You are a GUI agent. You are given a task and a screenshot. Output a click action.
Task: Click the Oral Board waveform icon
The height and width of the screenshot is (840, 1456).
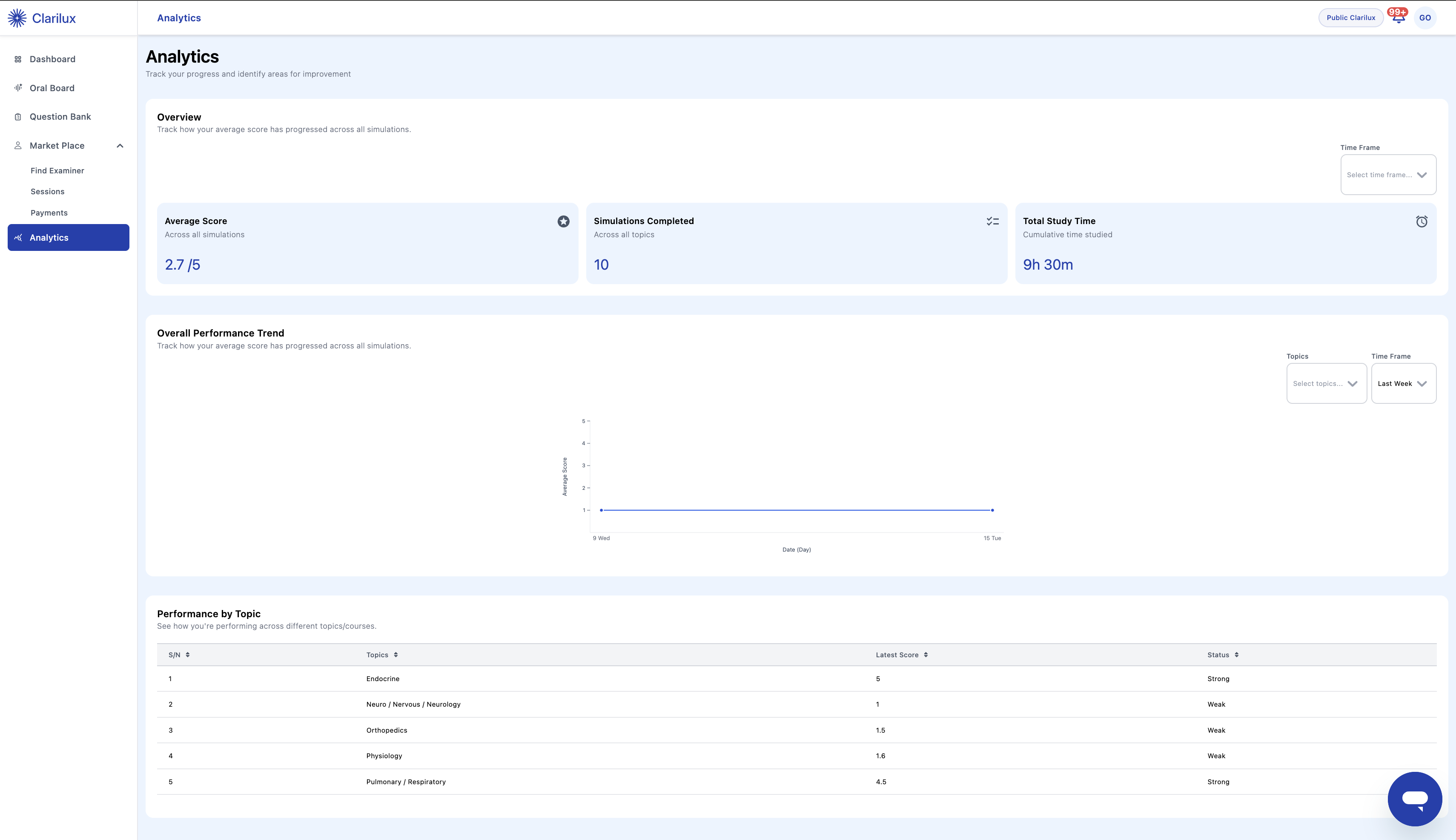coord(18,88)
